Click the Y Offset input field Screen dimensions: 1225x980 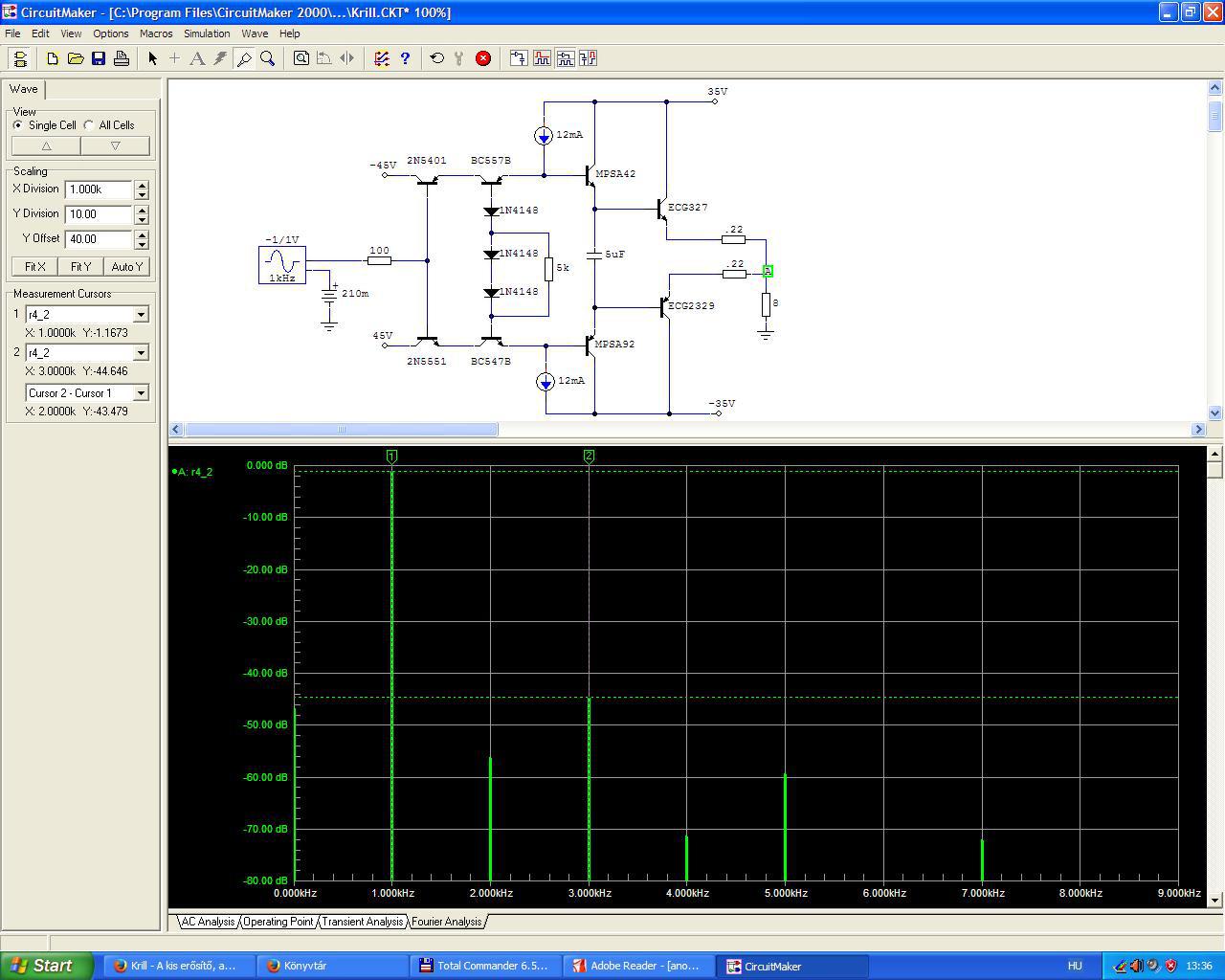(99, 239)
